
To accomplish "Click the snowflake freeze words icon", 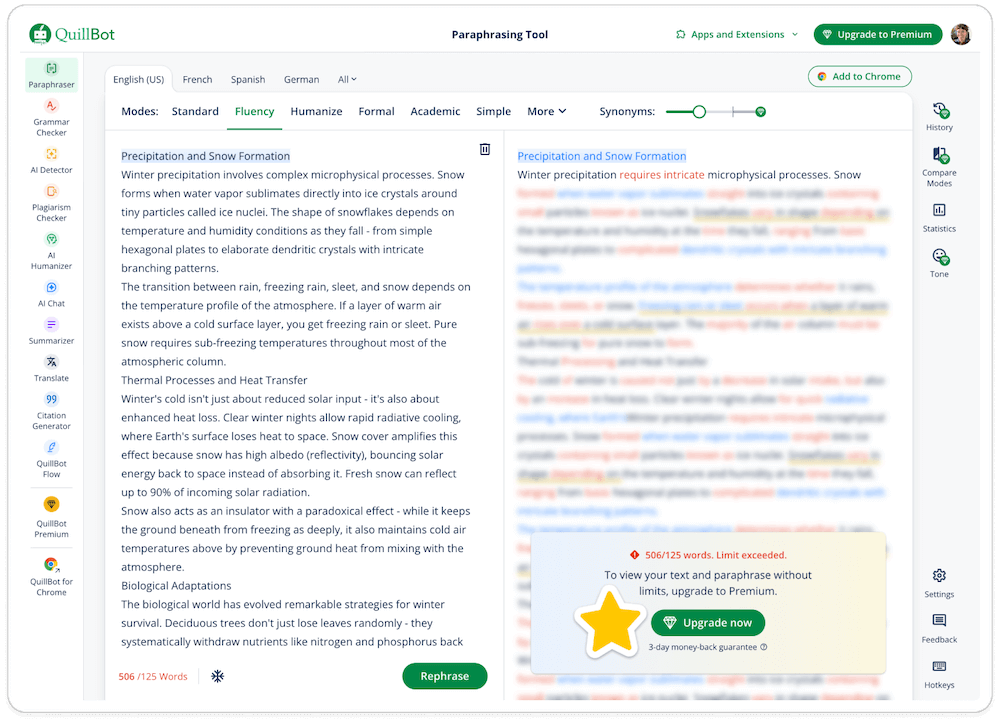I will 217,676.
